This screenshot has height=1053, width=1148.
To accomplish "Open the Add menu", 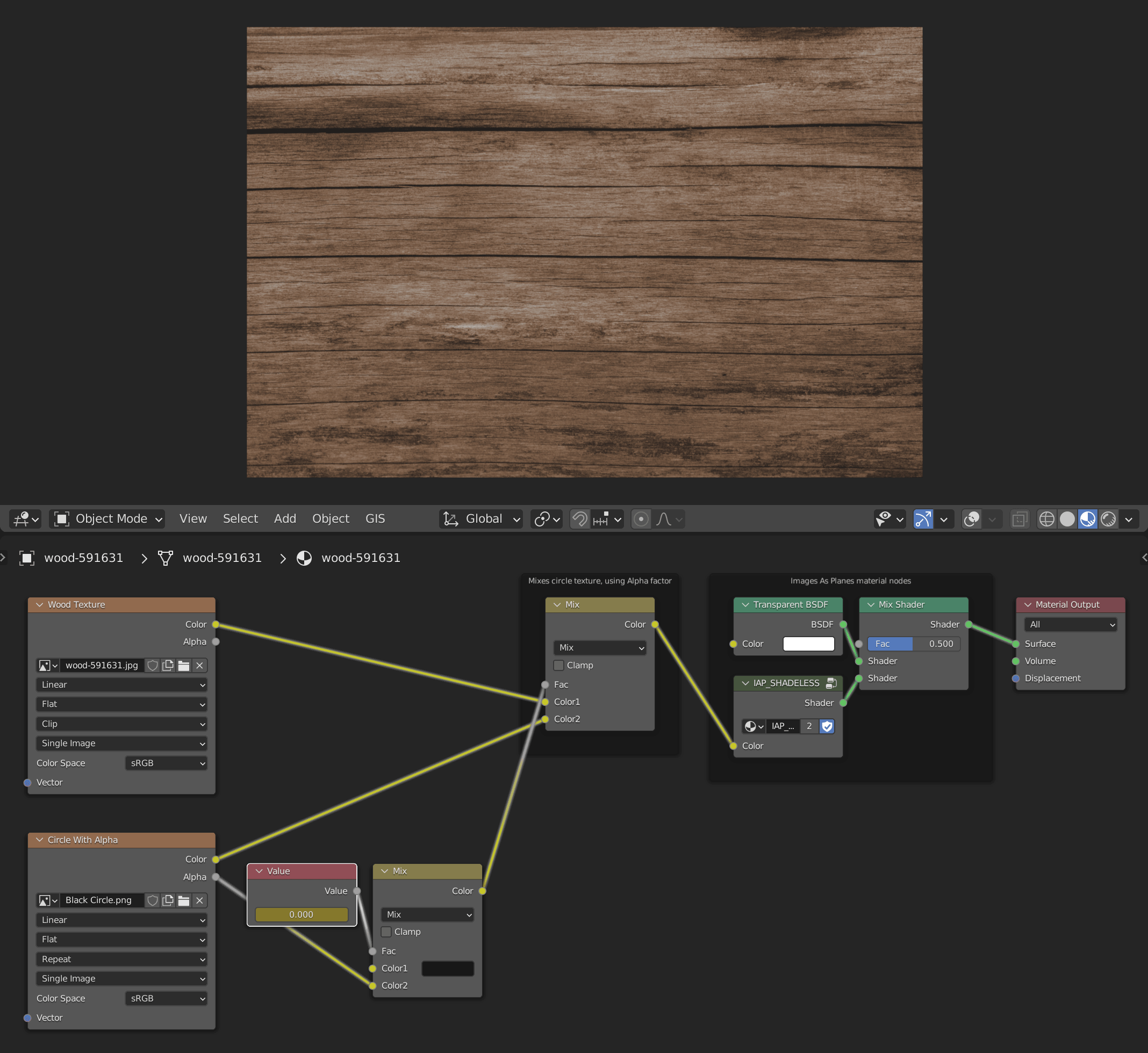I will tap(285, 518).
